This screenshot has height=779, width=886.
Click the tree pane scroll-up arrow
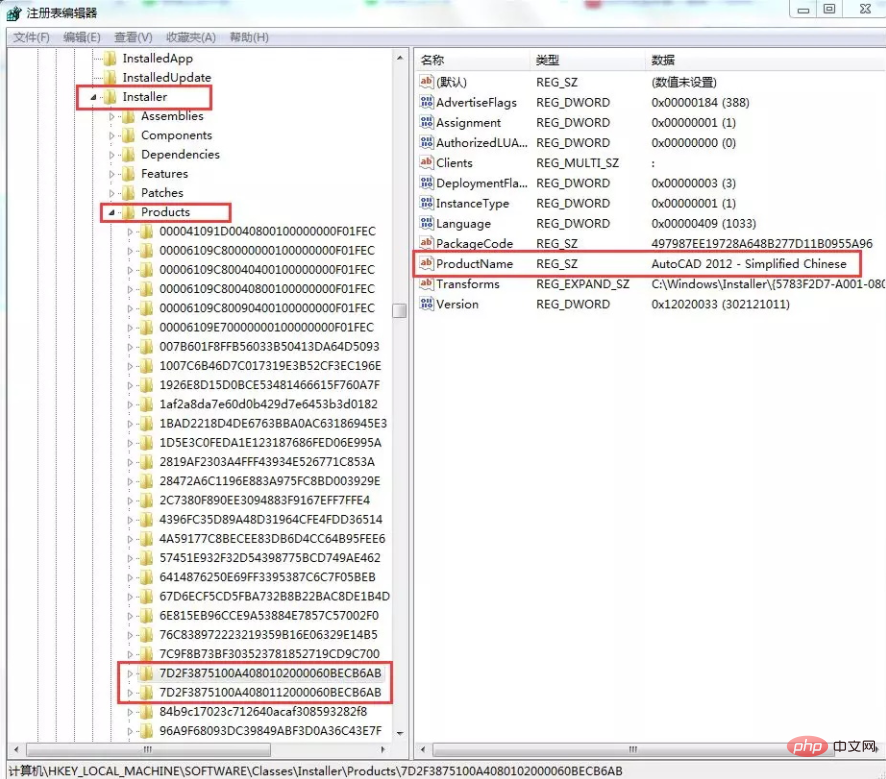399,58
